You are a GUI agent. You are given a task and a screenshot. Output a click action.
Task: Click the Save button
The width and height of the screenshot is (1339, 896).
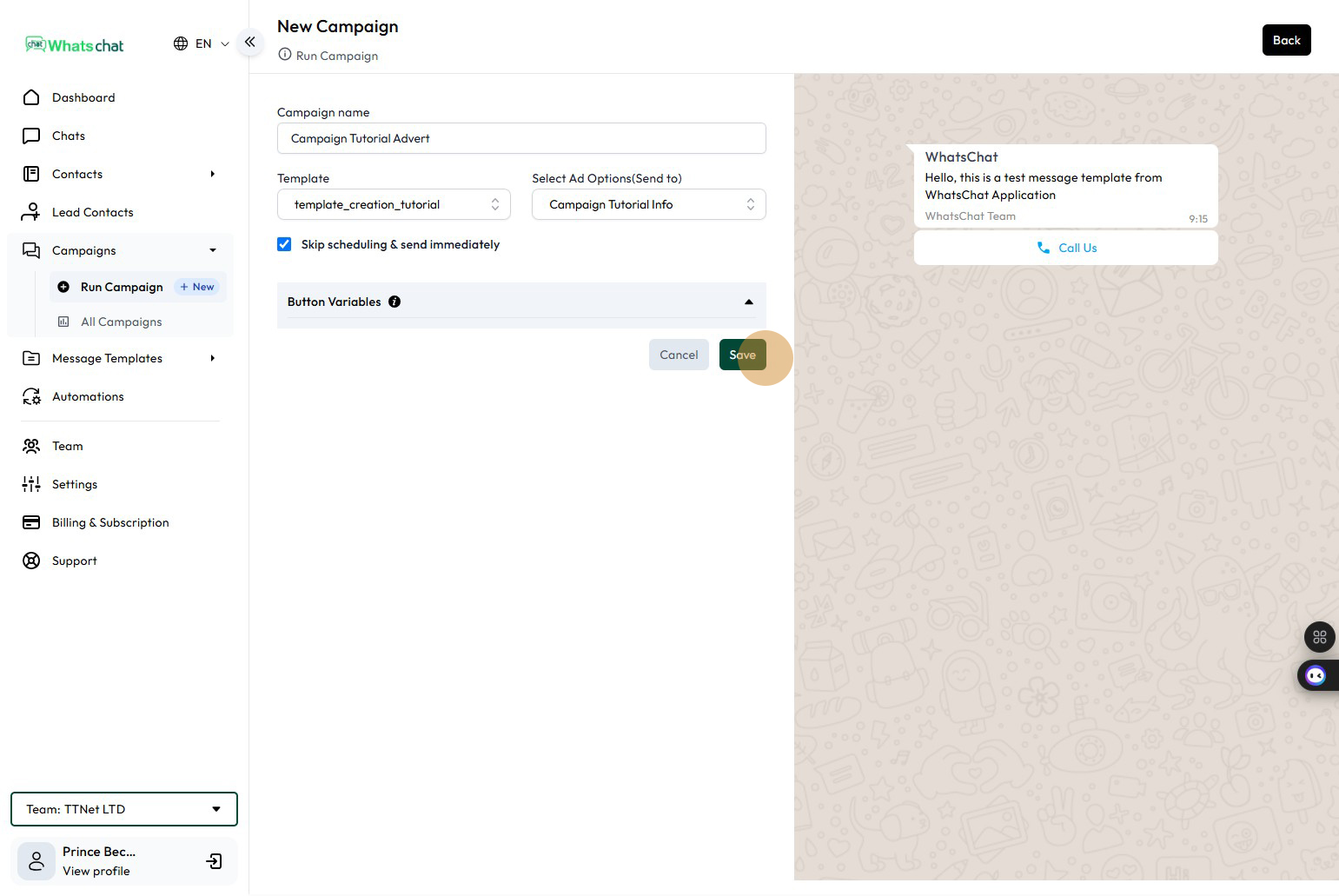point(742,355)
